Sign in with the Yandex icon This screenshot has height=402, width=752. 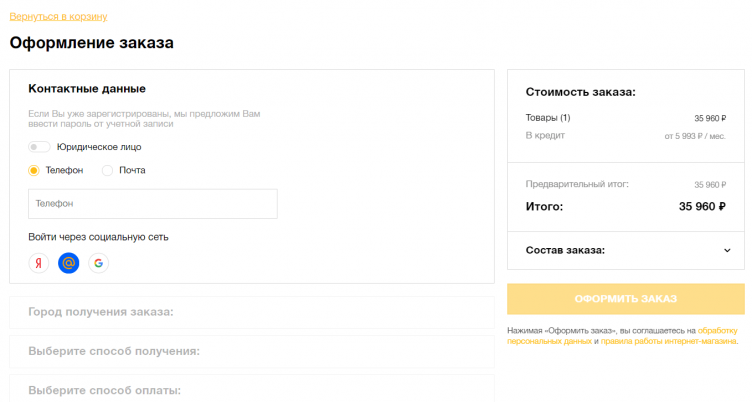tap(39, 263)
